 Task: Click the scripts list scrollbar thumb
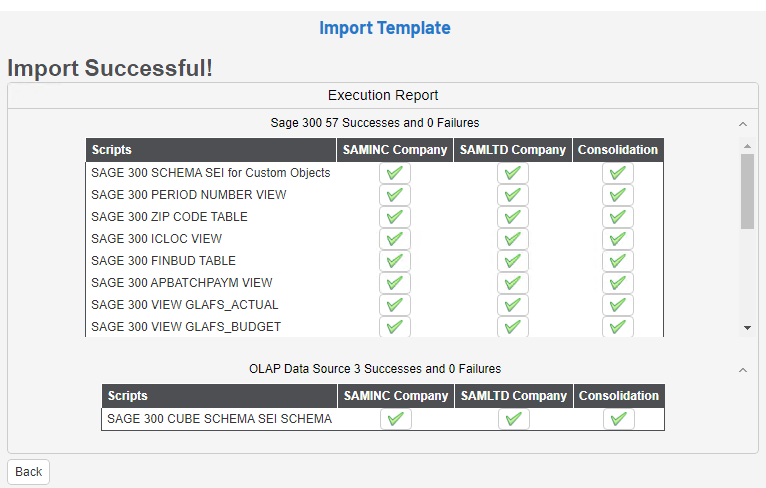point(747,190)
